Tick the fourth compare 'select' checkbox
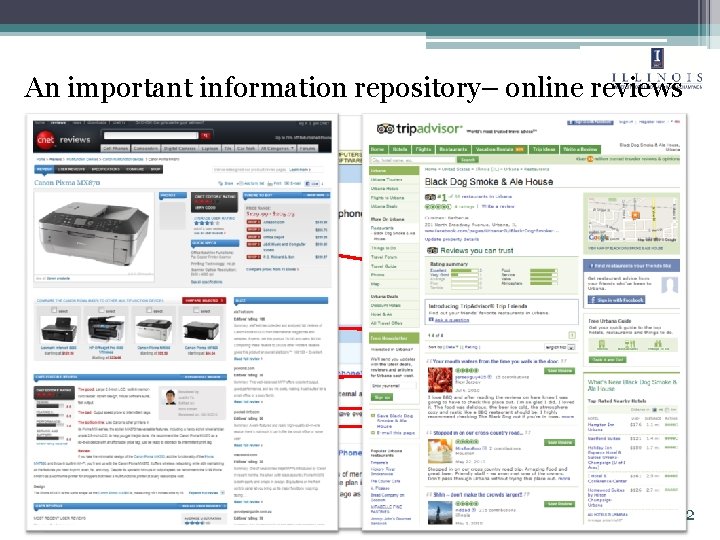This screenshot has width=720, height=540. pyautogui.click(x=196, y=310)
